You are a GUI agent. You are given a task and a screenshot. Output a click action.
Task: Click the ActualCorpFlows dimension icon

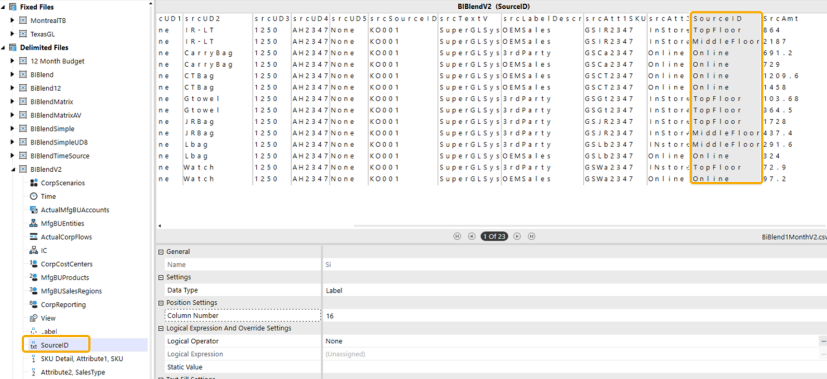pos(34,237)
